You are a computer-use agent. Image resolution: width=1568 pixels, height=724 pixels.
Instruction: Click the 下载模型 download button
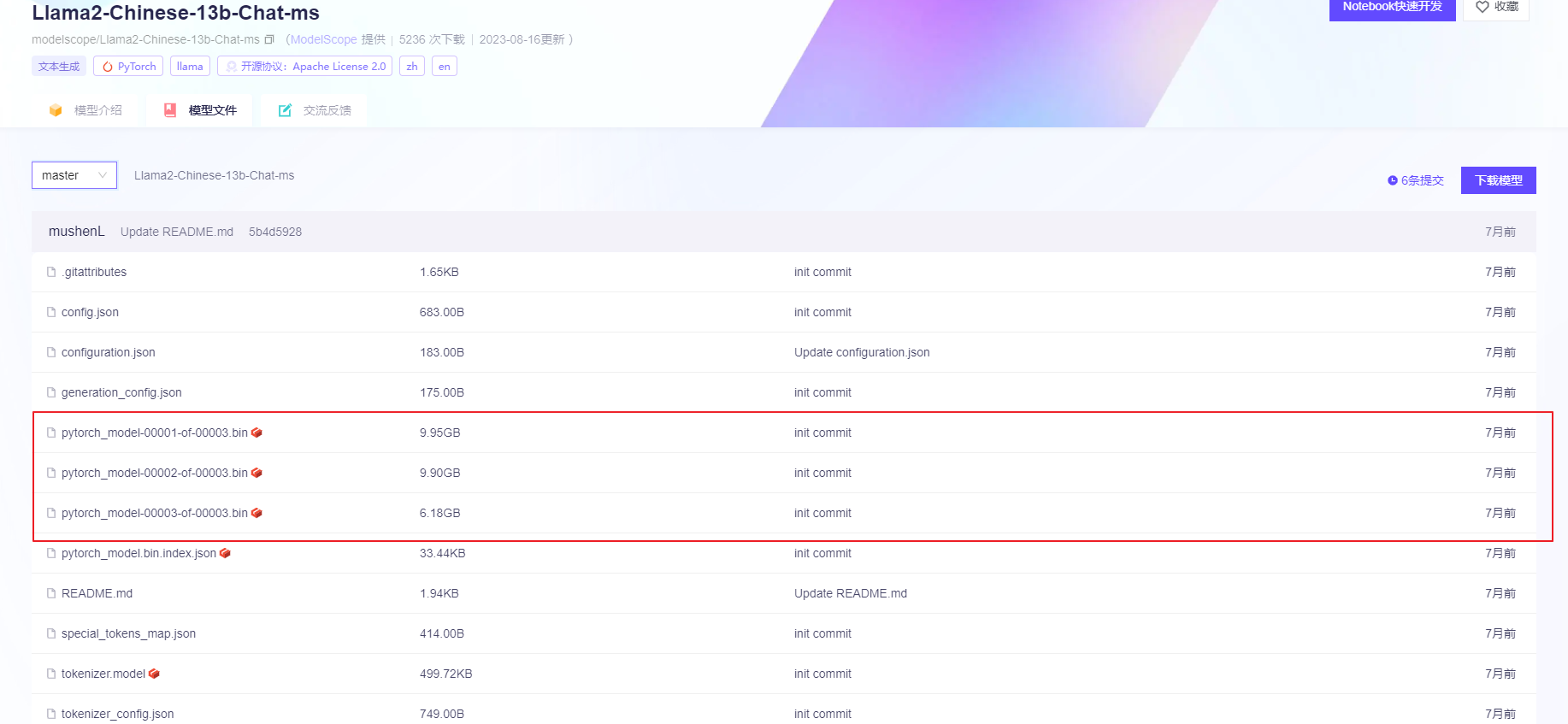tap(1499, 180)
